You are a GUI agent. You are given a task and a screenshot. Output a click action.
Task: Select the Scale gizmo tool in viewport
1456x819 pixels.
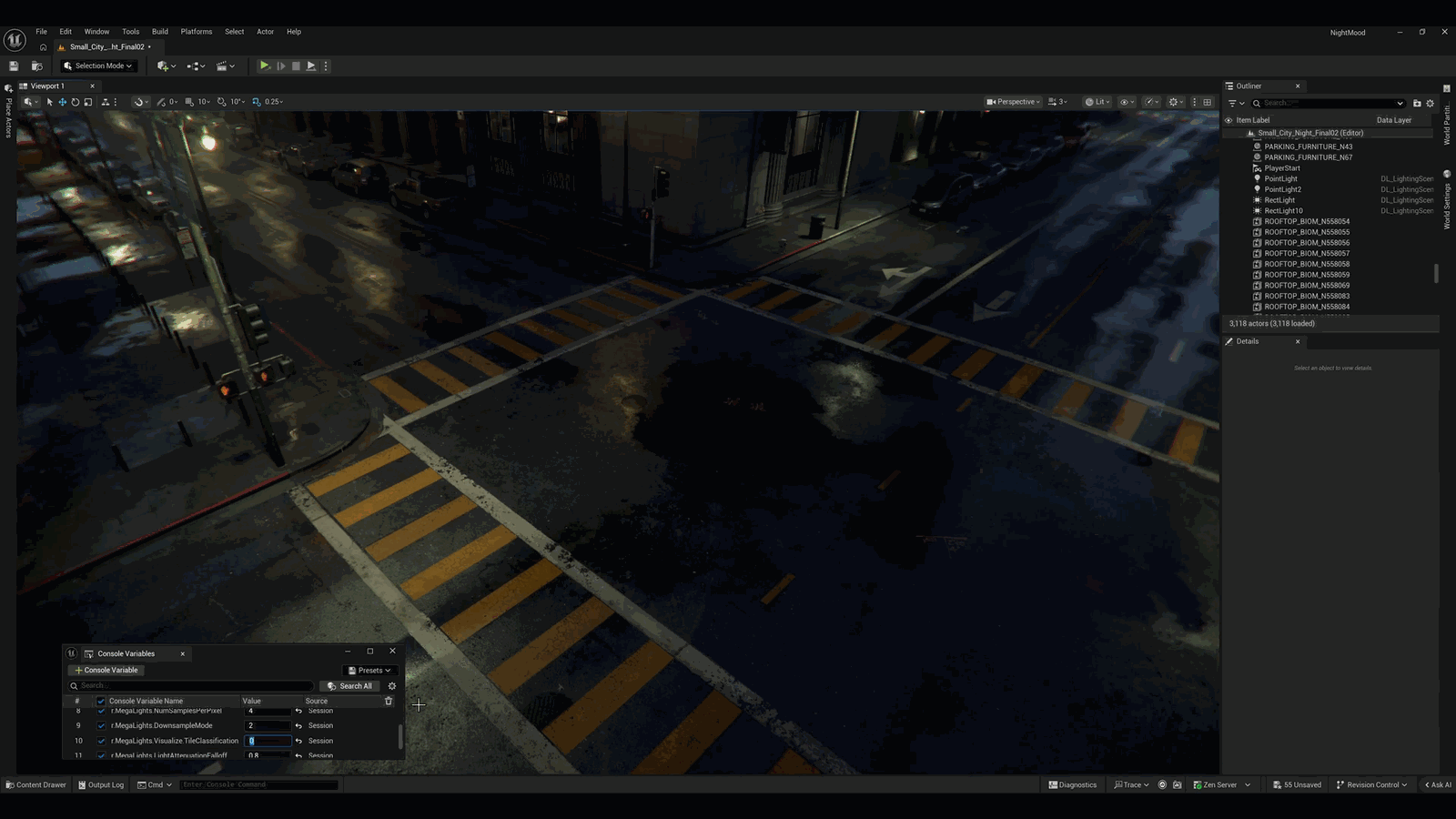tap(88, 102)
